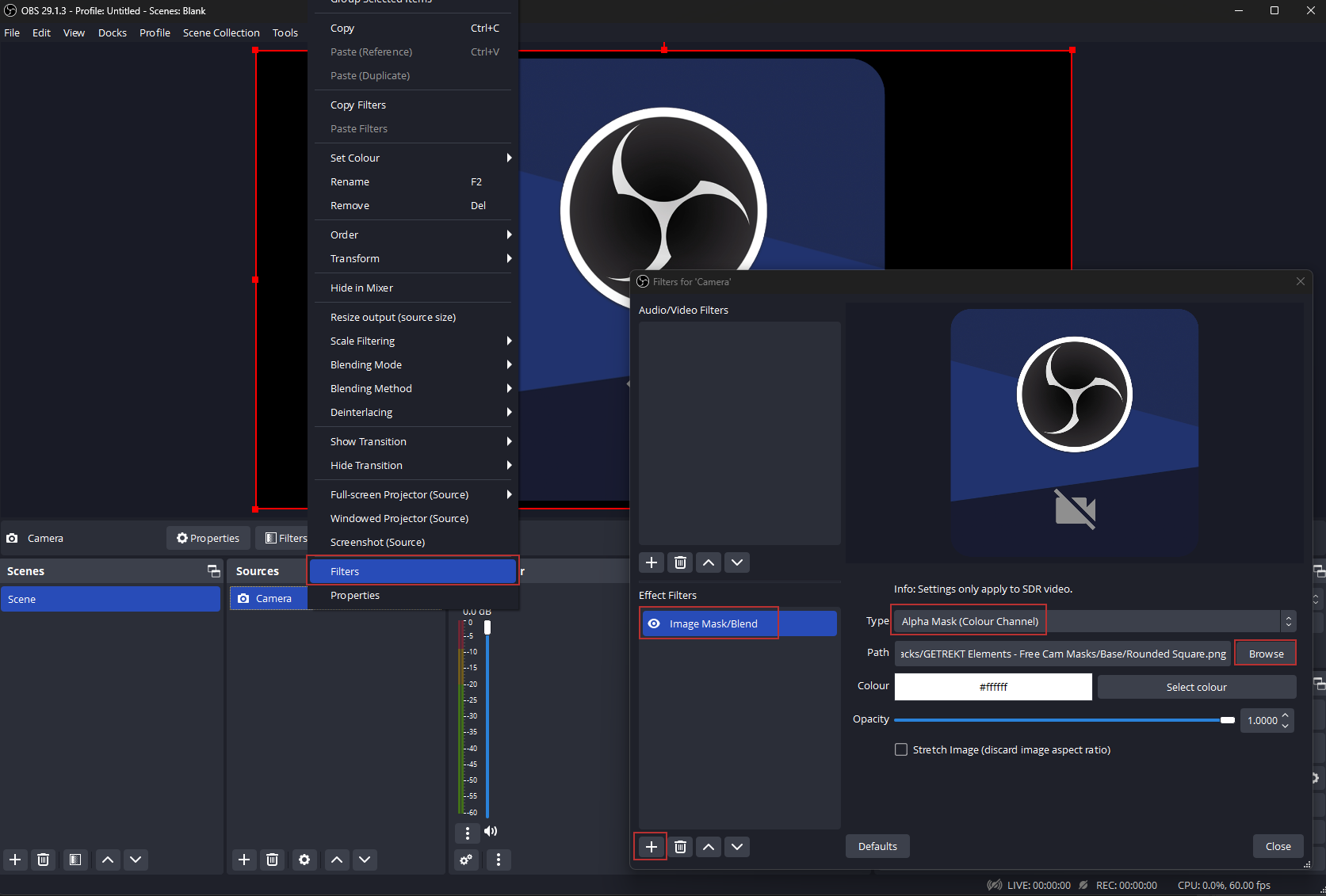Add a new source with plus icon
This screenshot has height=896, width=1326.
(x=244, y=860)
